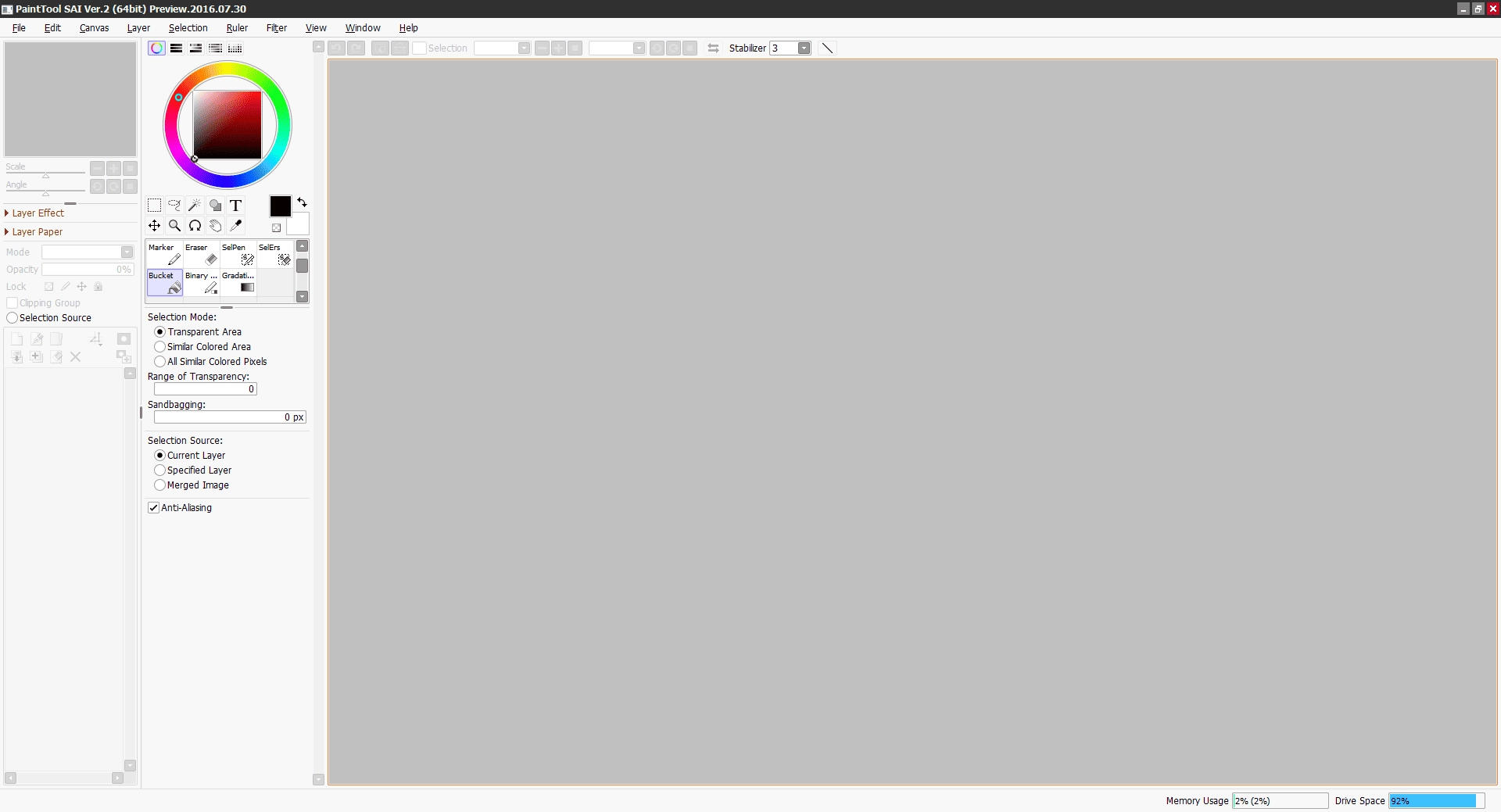Swap foreground and background colors
Image resolution: width=1501 pixels, height=812 pixels.
pos(302,202)
